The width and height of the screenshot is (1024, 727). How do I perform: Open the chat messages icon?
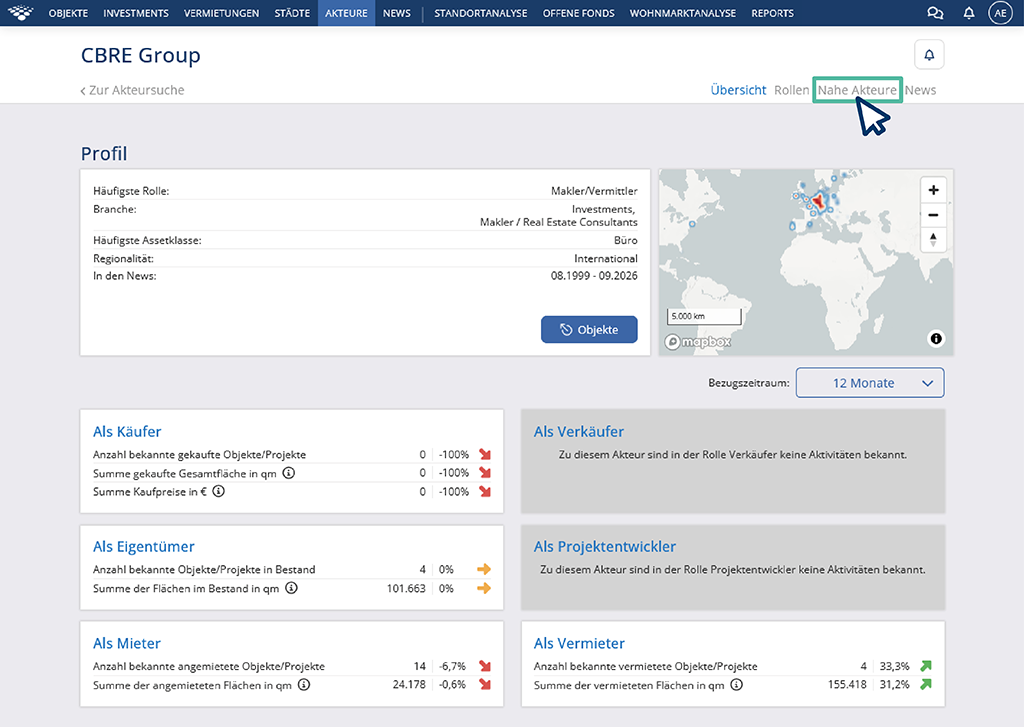935,13
